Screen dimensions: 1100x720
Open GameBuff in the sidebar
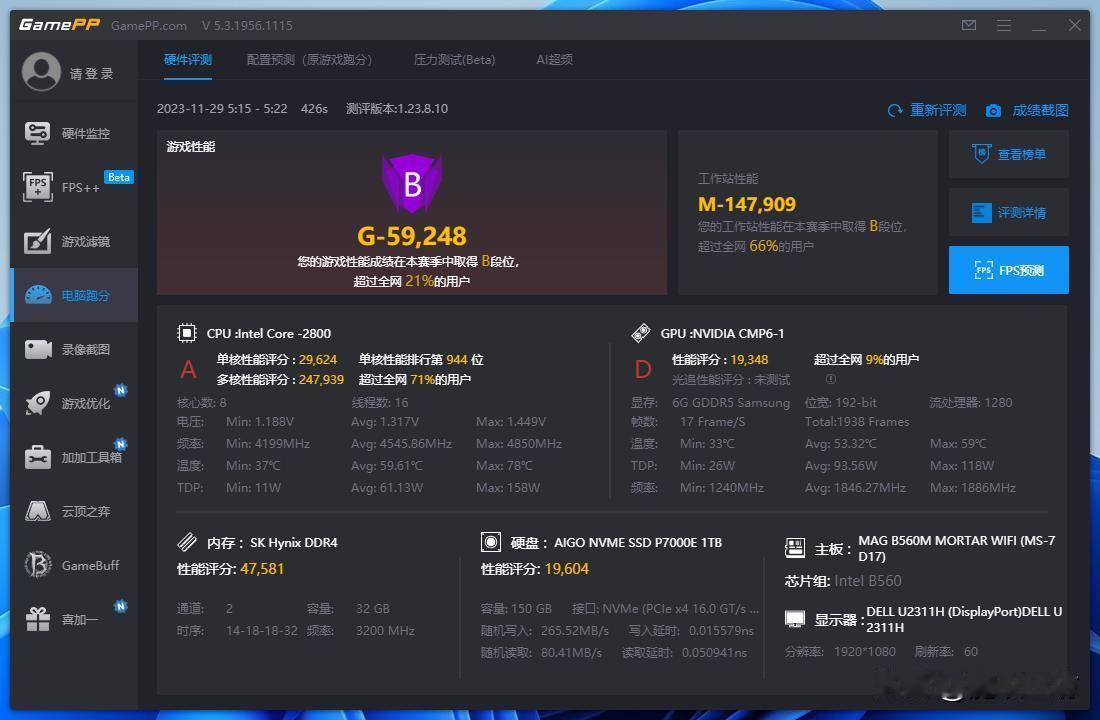[x=74, y=566]
